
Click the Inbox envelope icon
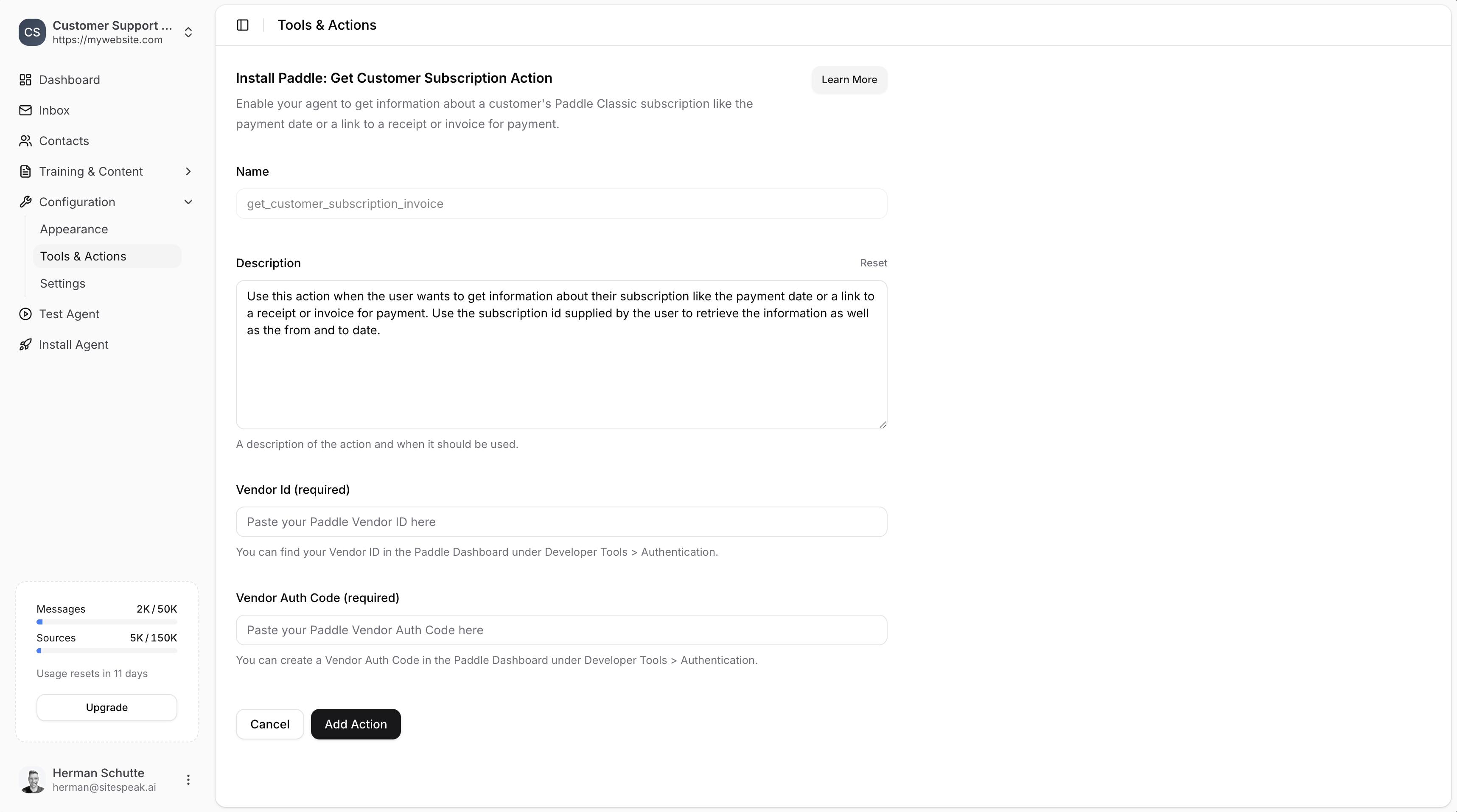(25, 110)
